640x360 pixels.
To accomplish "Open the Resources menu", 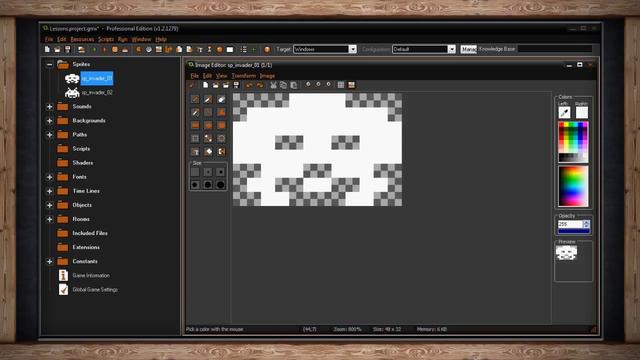I will 82,39.
